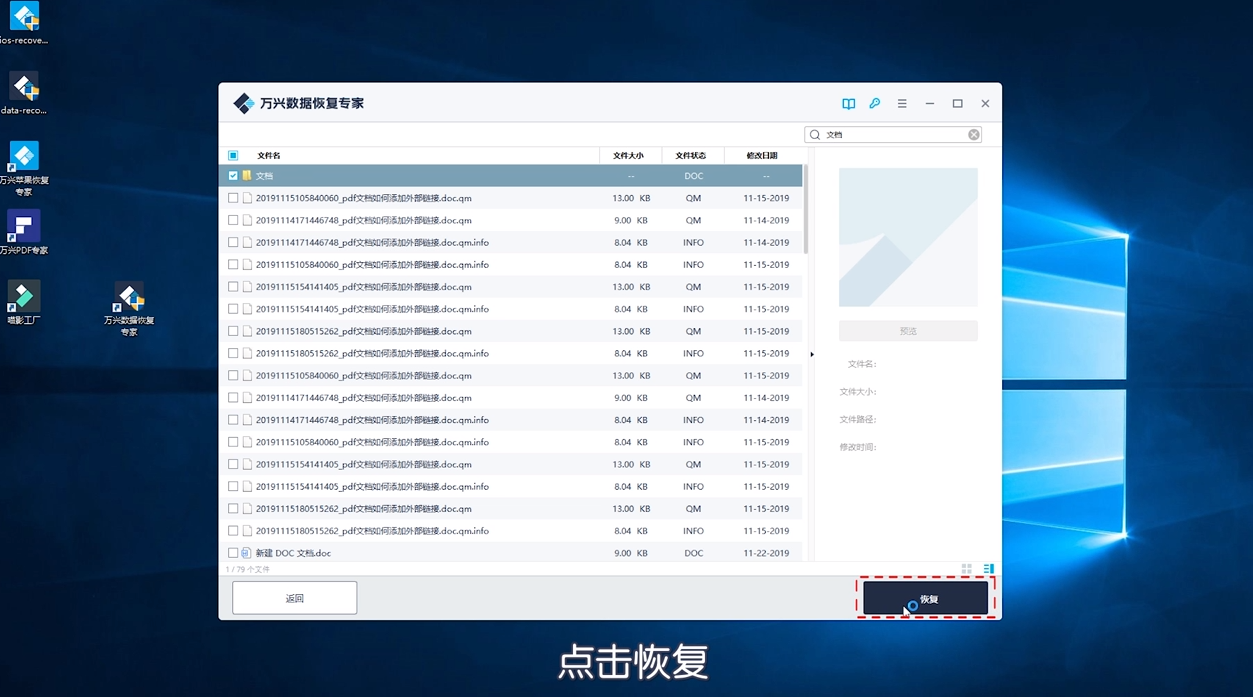The image size is (1253, 697).
Task: Click 文件名: label in preview panel
Action: (x=862, y=365)
